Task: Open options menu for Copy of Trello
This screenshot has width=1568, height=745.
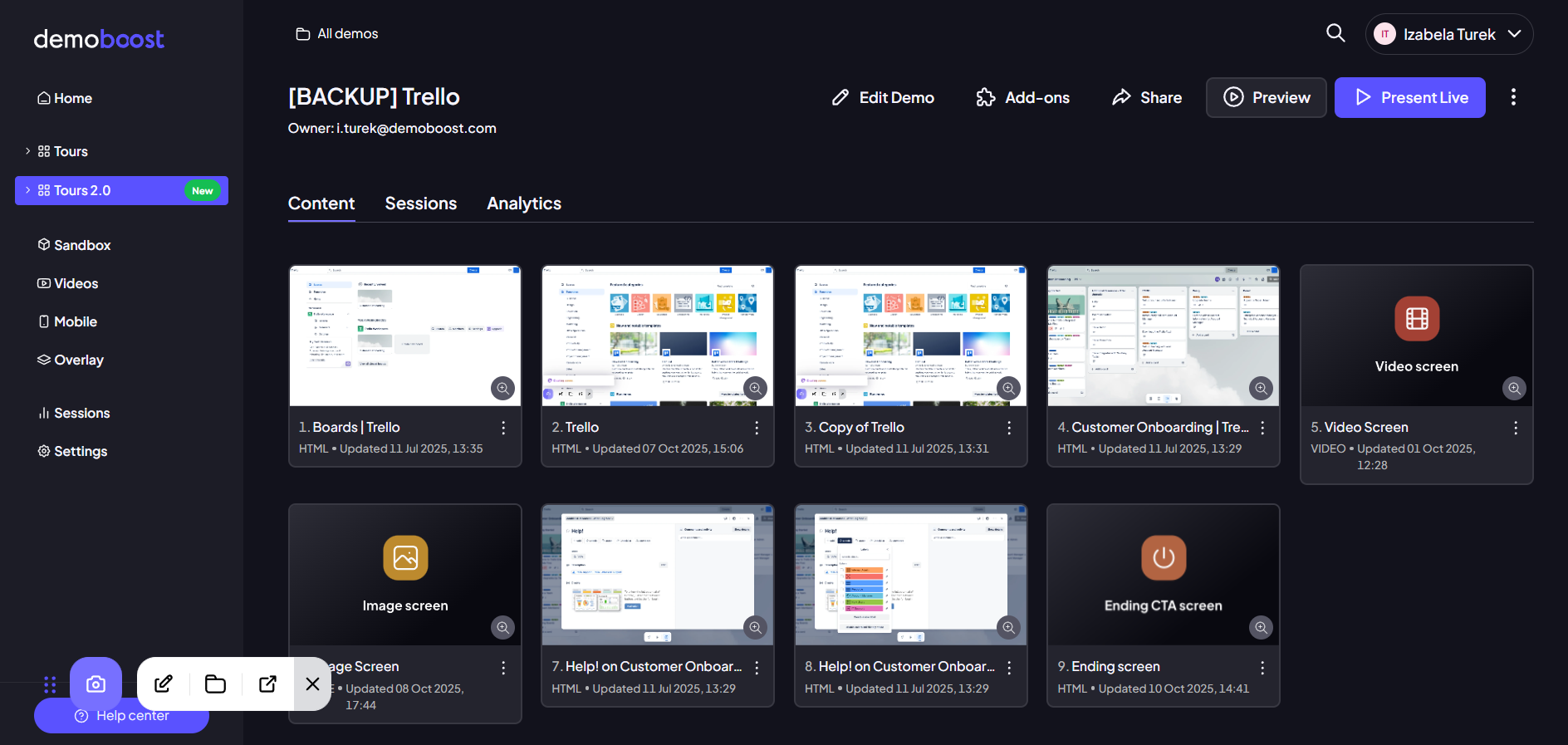Action: [x=1009, y=428]
